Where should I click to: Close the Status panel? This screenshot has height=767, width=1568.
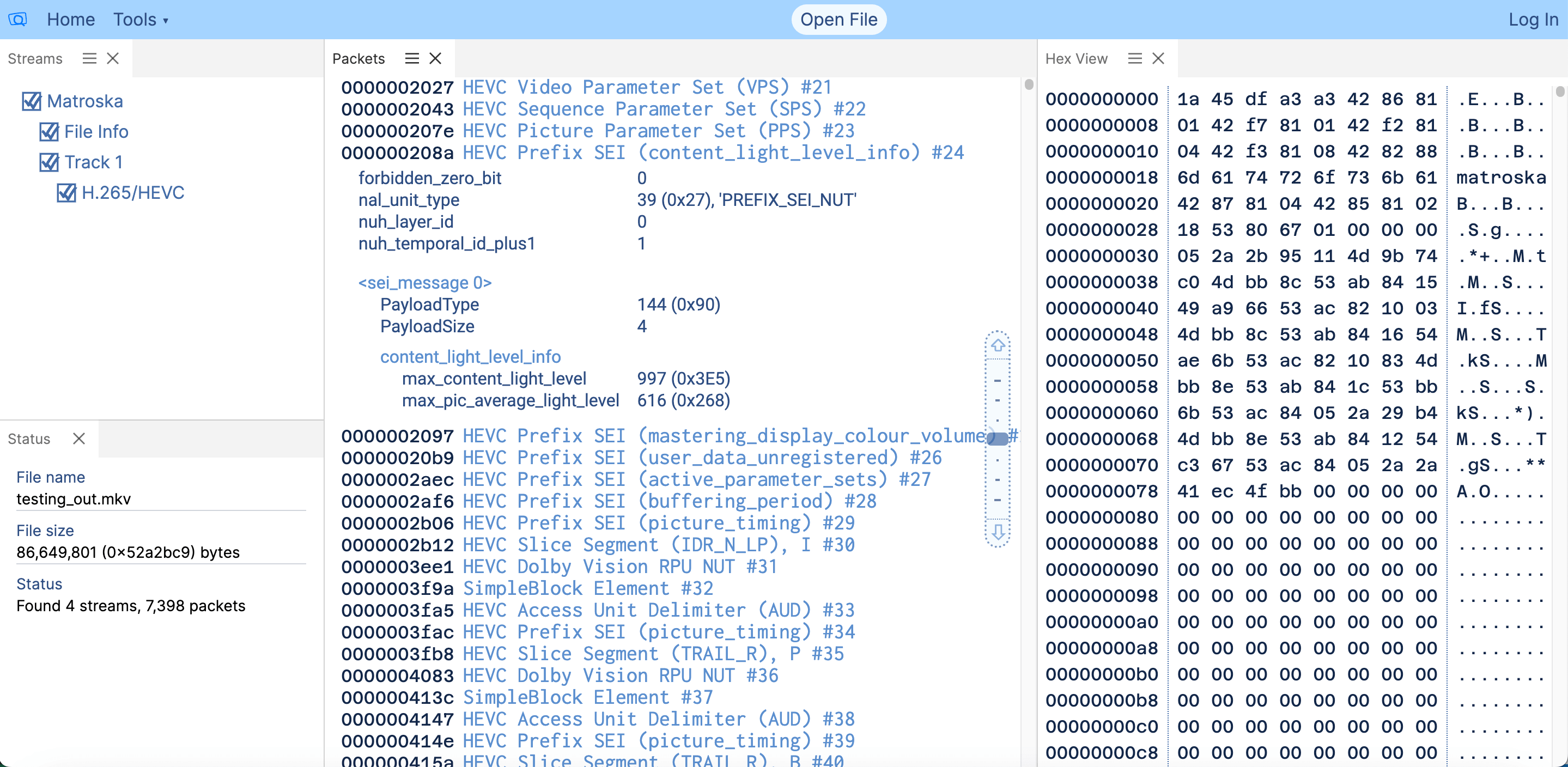click(79, 439)
